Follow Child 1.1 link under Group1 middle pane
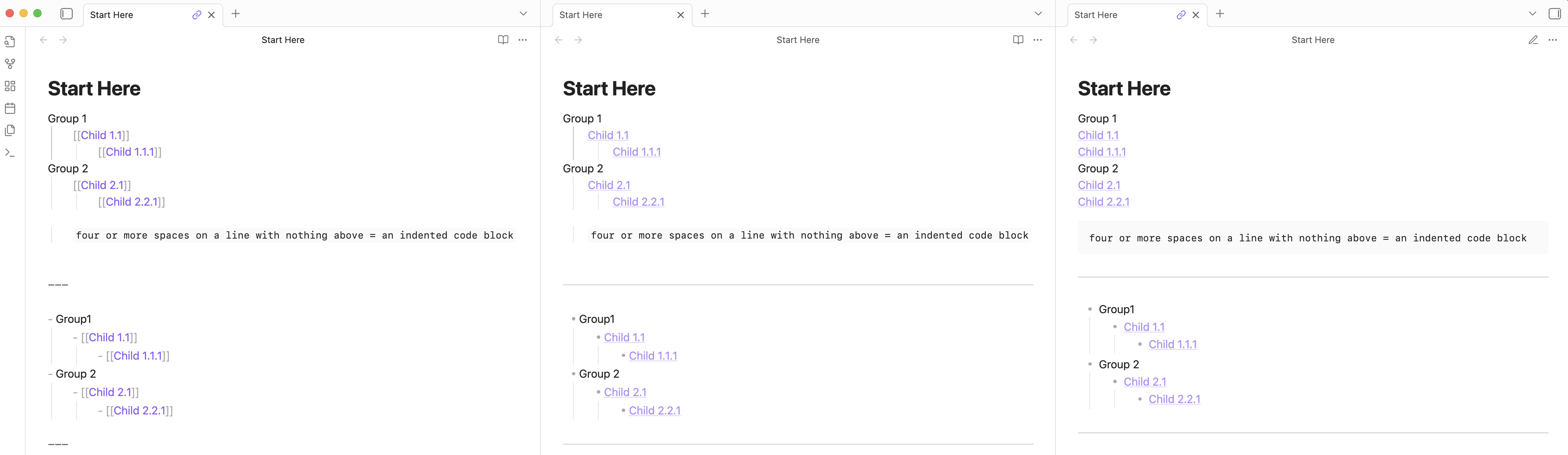1568x455 pixels. [x=624, y=337]
